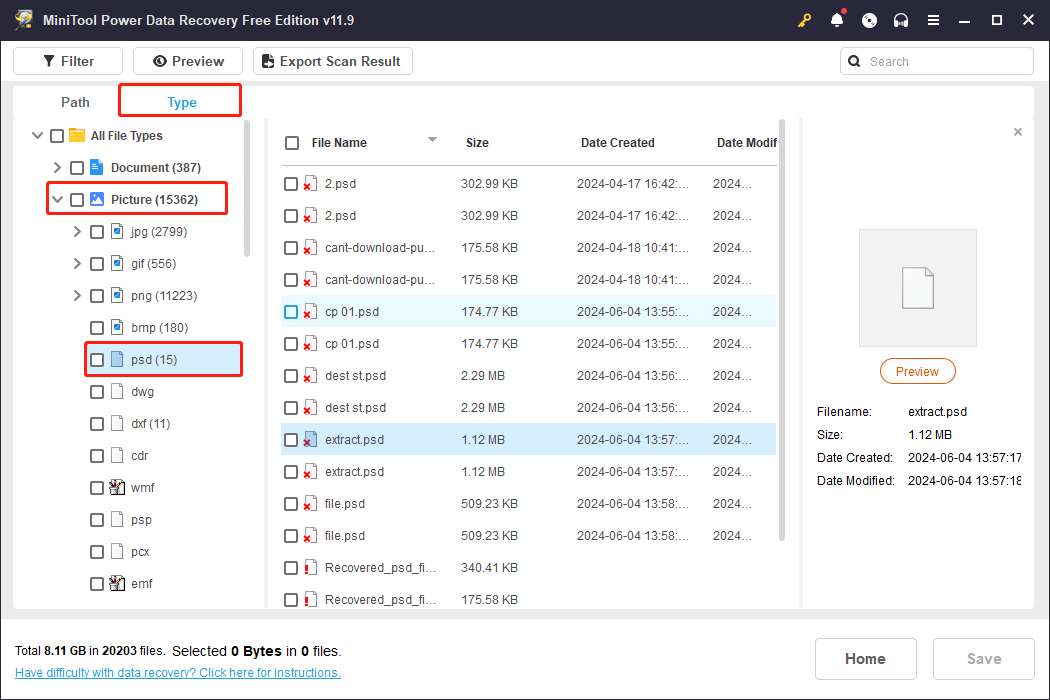
Task: Check the psd (15) checkbox
Action: [x=97, y=360]
